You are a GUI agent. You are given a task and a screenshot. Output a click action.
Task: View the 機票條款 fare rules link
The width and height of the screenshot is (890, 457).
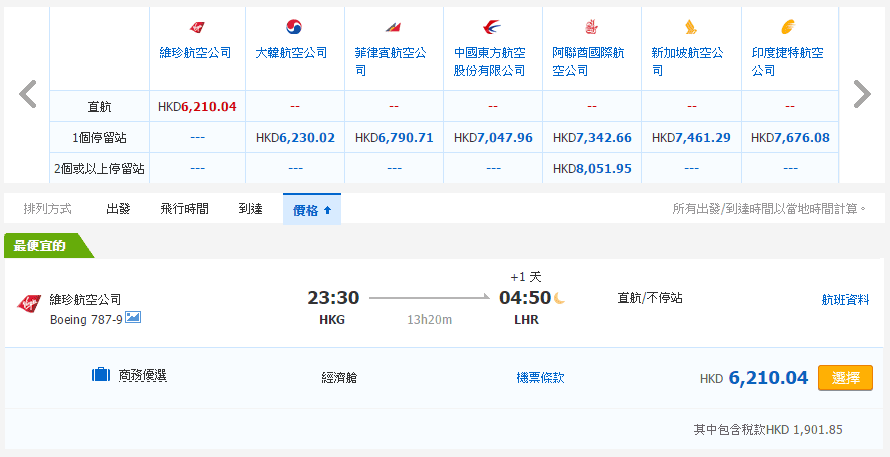pyautogui.click(x=540, y=378)
